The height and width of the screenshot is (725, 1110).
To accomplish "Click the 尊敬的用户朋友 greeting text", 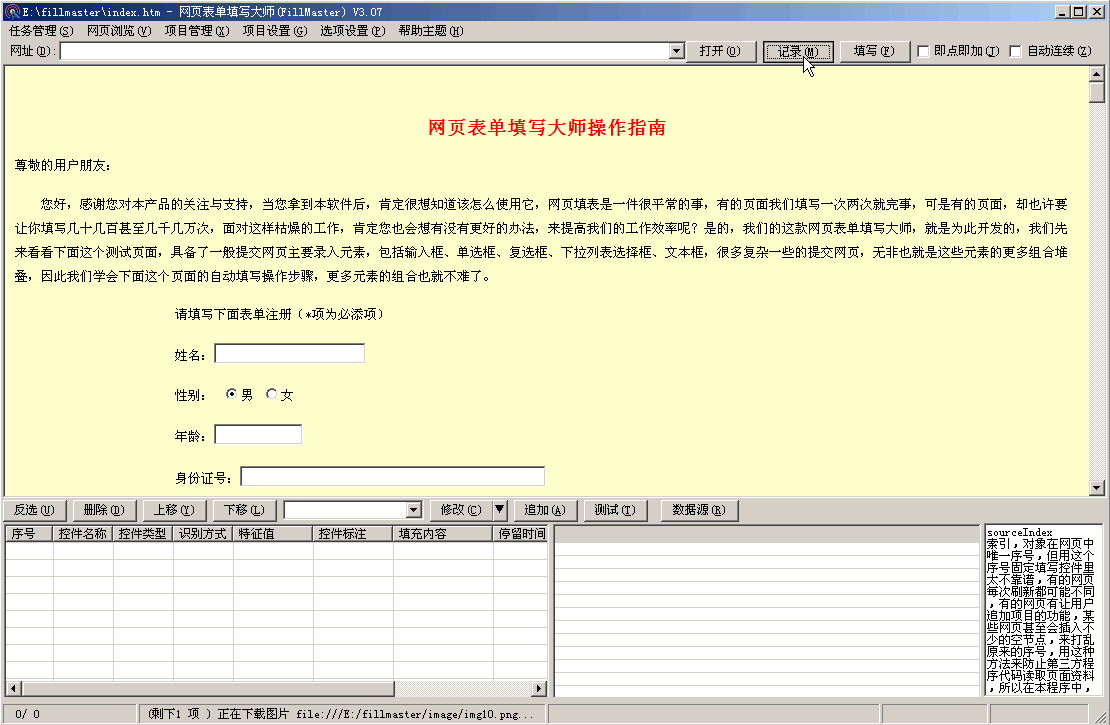I will 62,165.
